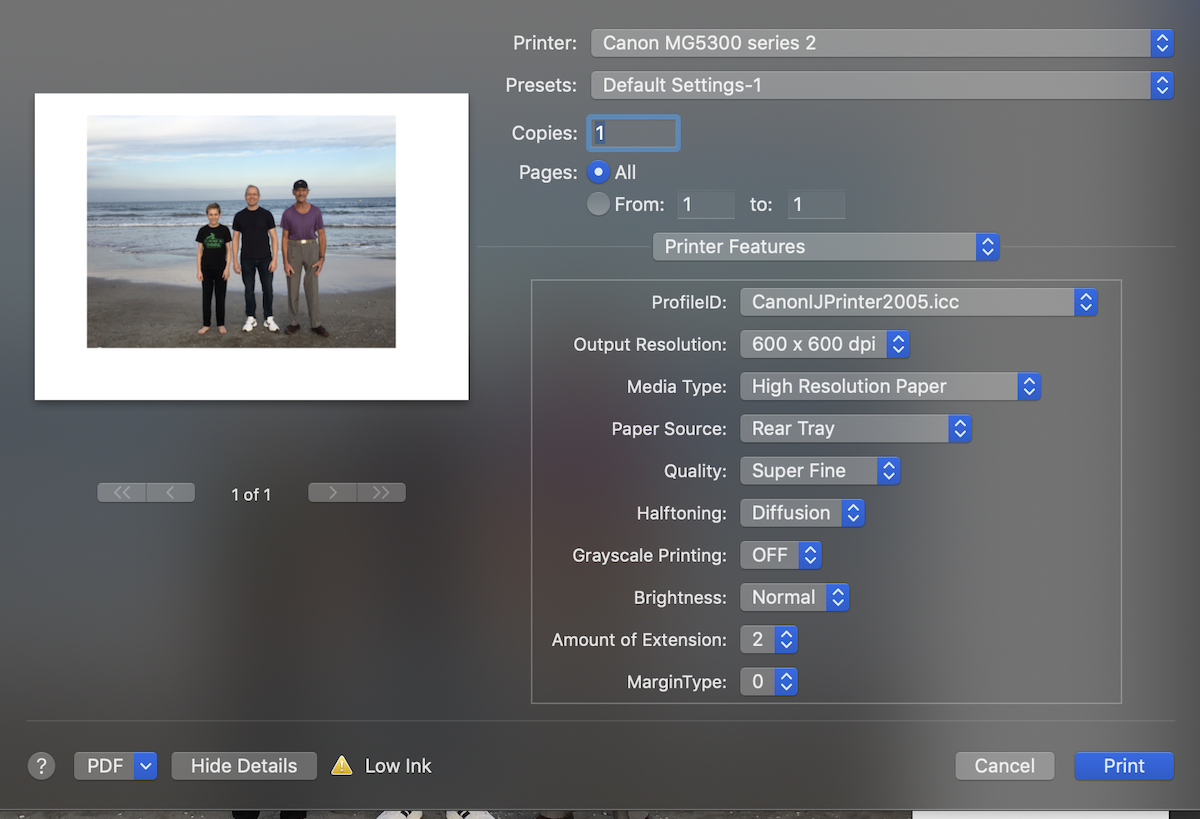This screenshot has height=819, width=1200.
Task: Click the Hide Details button
Action: (244, 766)
